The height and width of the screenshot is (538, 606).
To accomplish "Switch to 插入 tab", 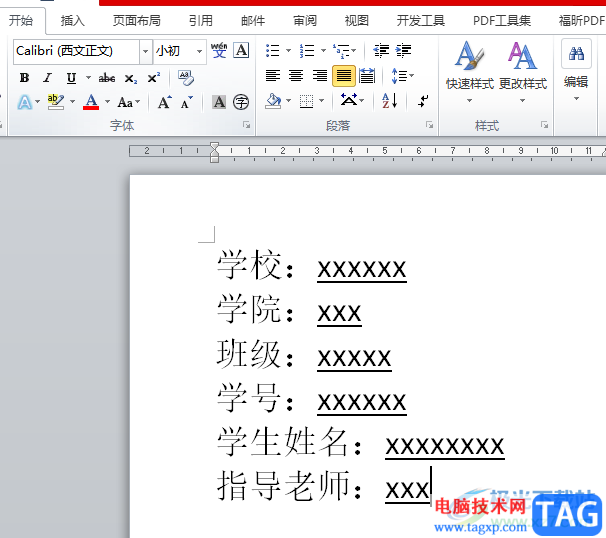I will (x=72, y=20).
